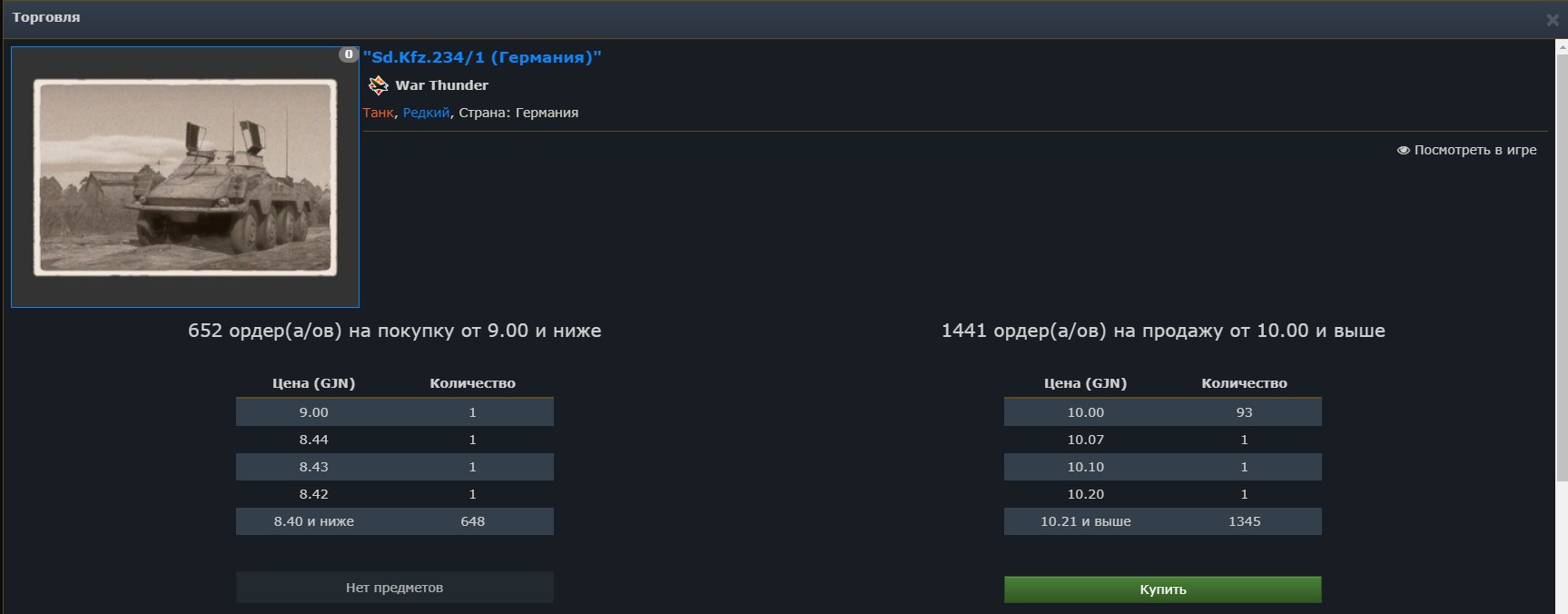Viewport: 1568px width, 614px height.
Task: Click the Sd.Kfz.234/1 vehicle thumbnail
Action: (x=185, y=177)
